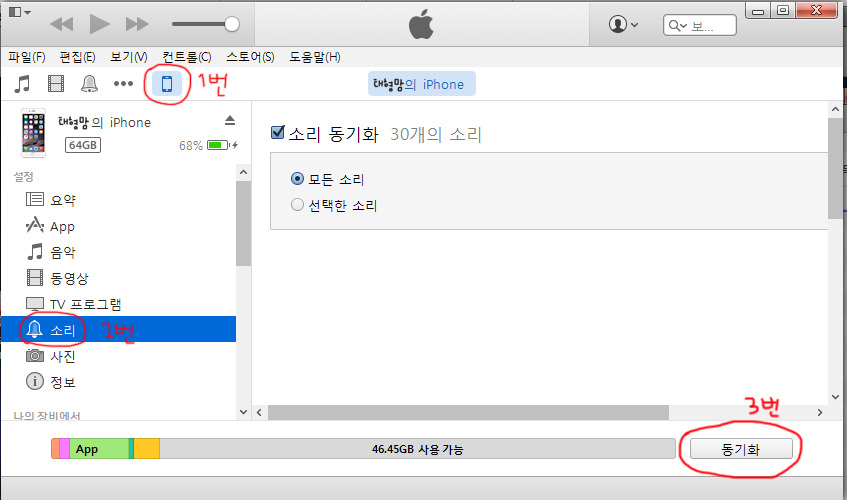Screen dimensions: 847x500
Task: Click the main pane scroll-up arrow
Action: click(x=835, y=110)
